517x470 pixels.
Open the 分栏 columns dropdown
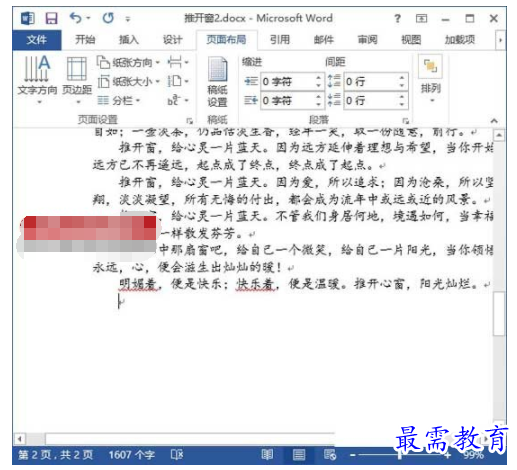coord(119,100)
